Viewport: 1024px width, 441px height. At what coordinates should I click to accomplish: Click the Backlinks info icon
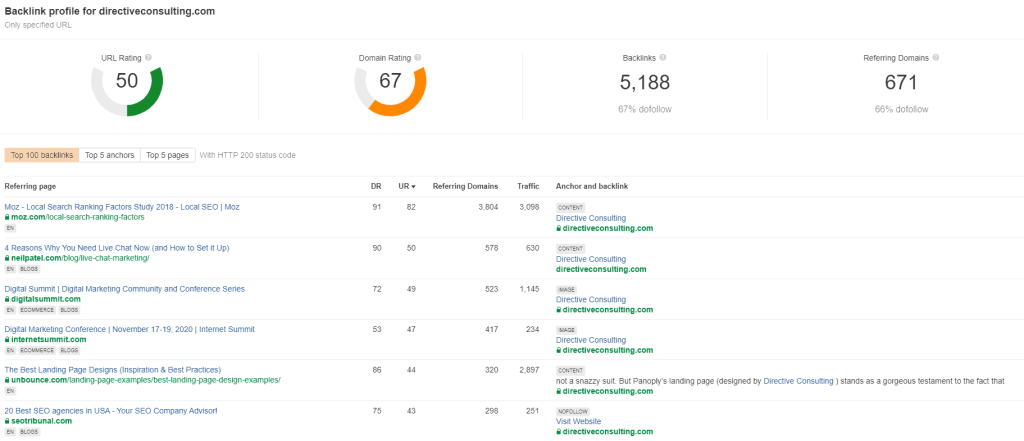[663, 57]
